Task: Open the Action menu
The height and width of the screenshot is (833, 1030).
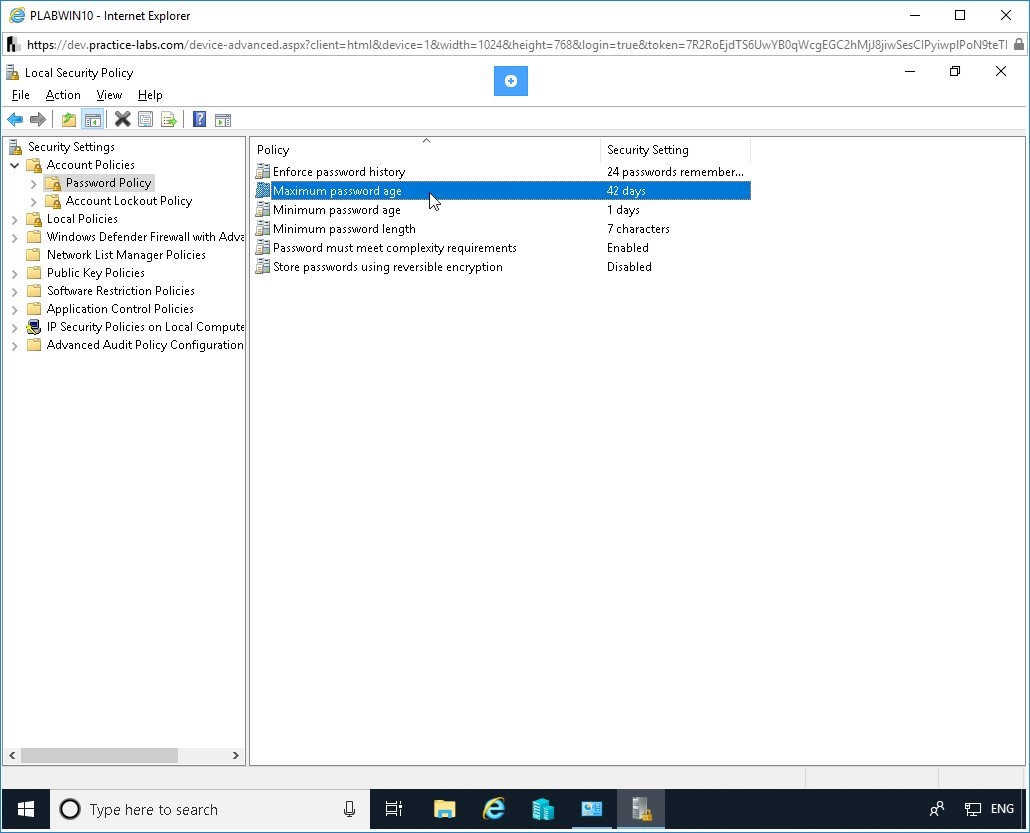Action: tap(63, 95)
